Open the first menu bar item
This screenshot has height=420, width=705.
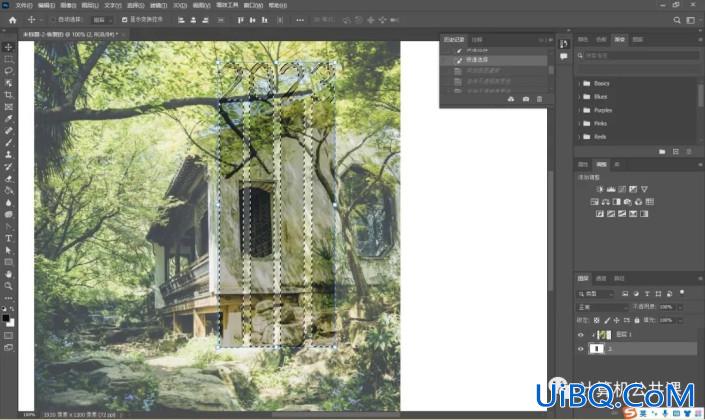(x=24, y=5)
